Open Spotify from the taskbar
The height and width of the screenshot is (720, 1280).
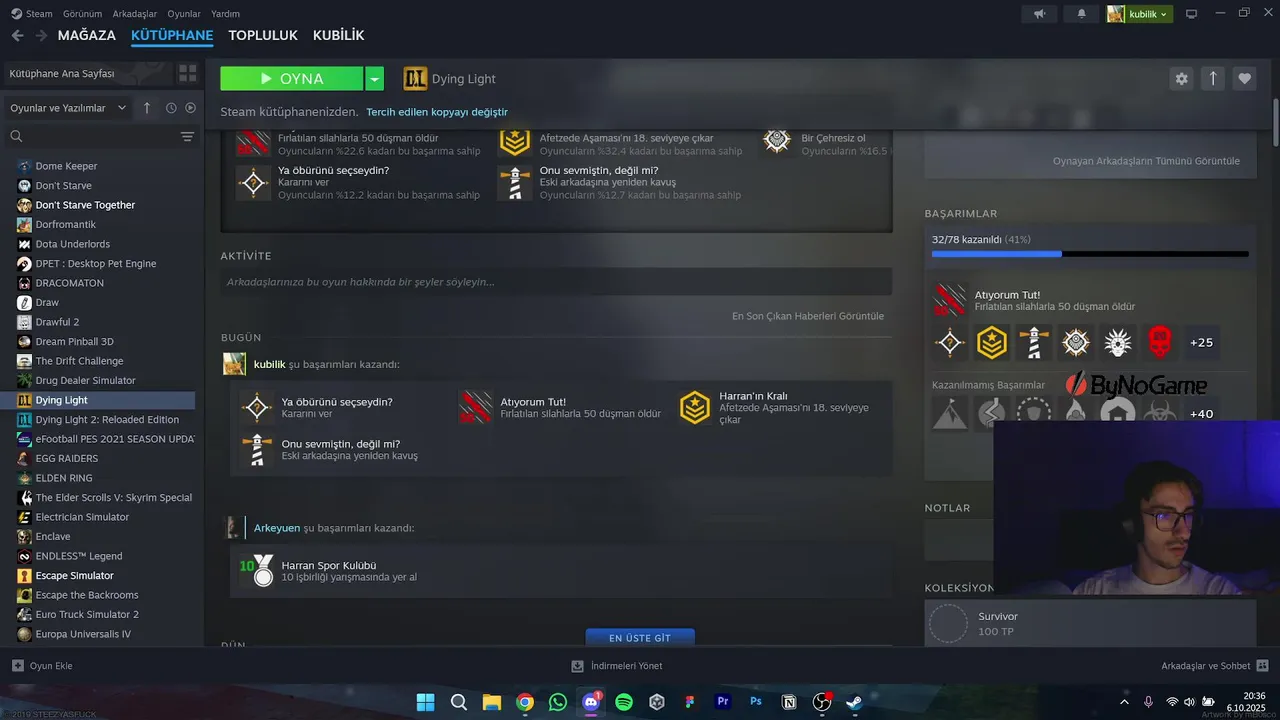pyautogui.click(x=624, y=702)
